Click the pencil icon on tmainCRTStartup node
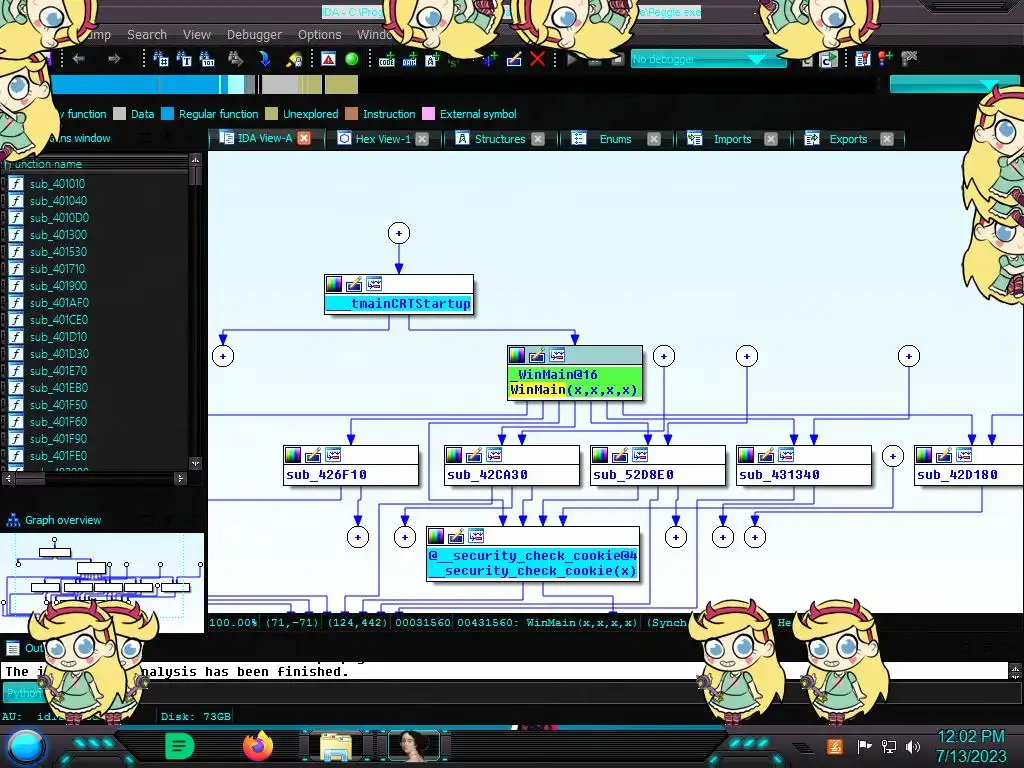 [353, 284]
